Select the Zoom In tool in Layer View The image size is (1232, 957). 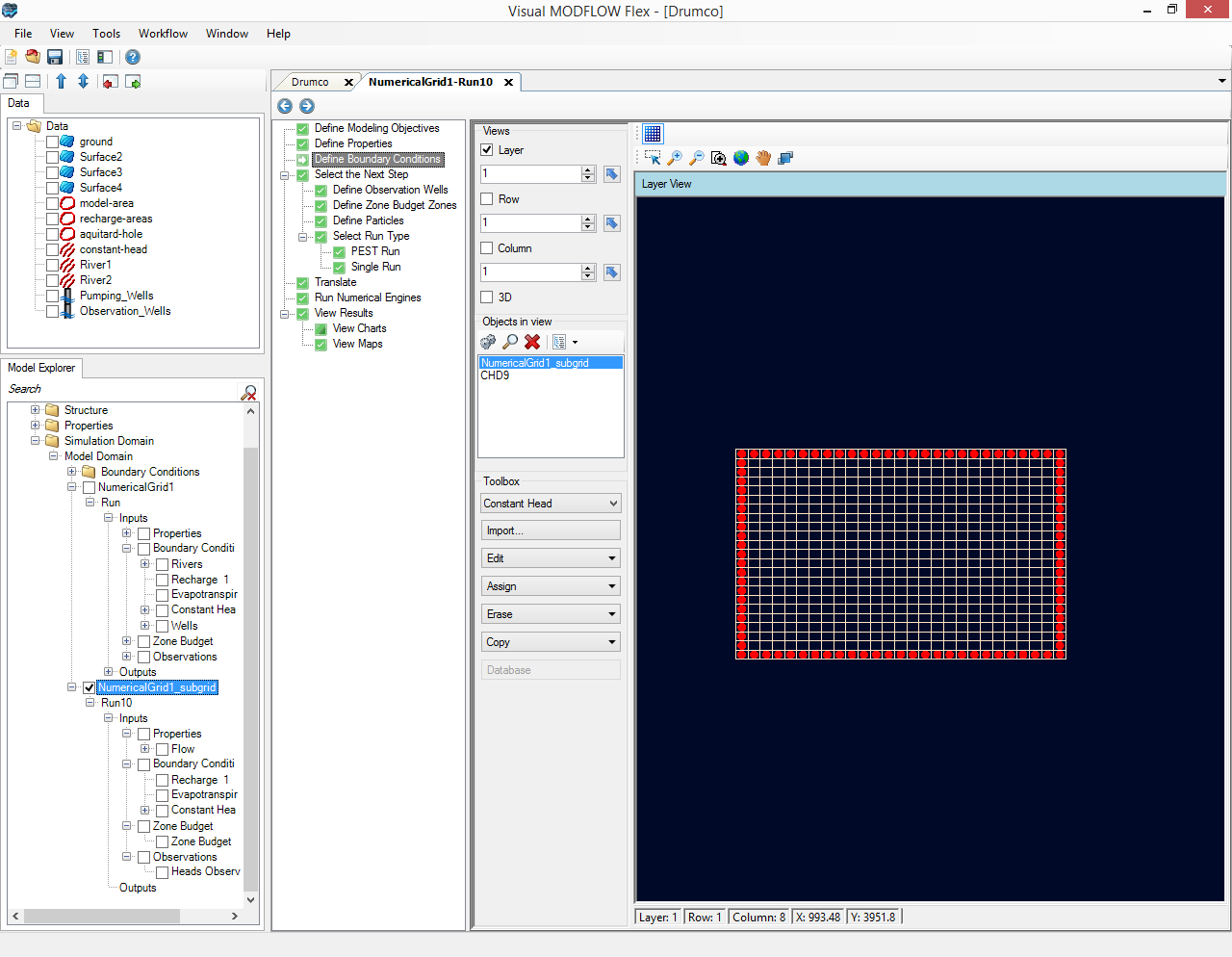(674, 158)
